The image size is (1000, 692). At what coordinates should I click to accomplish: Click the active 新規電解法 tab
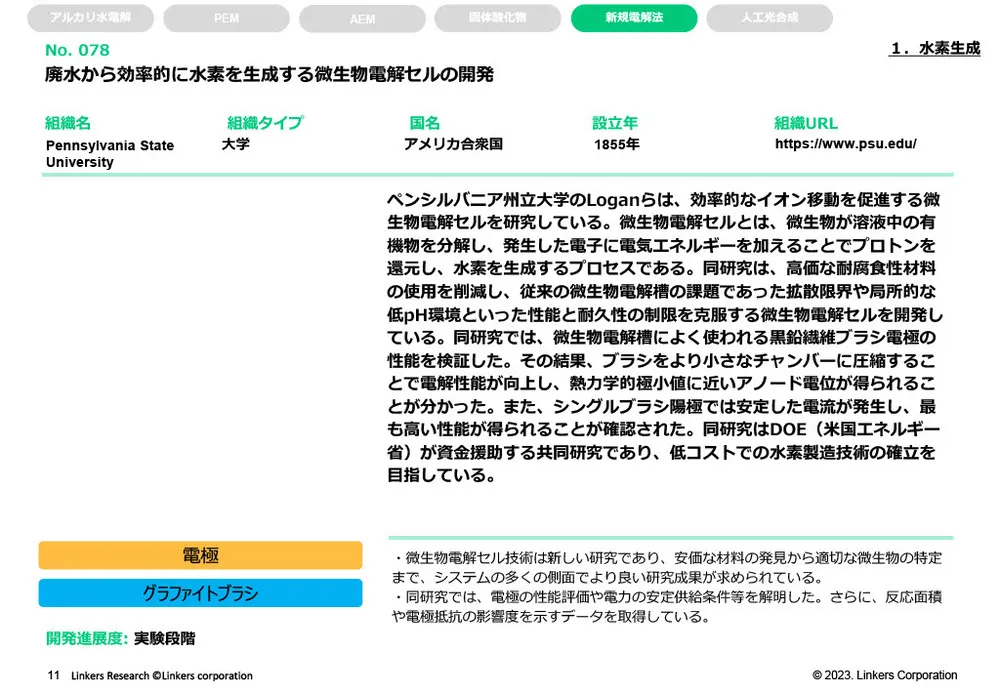point(634,18)
